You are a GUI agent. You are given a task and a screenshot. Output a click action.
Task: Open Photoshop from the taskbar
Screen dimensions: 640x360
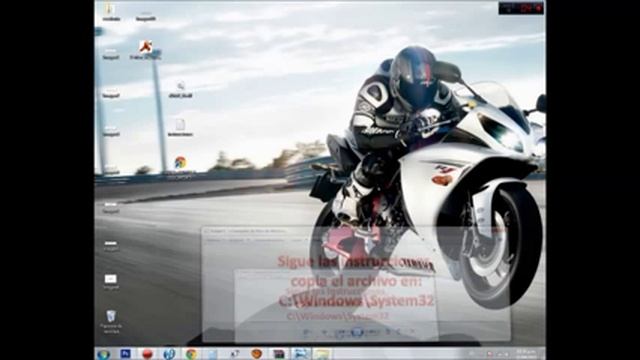126,353
